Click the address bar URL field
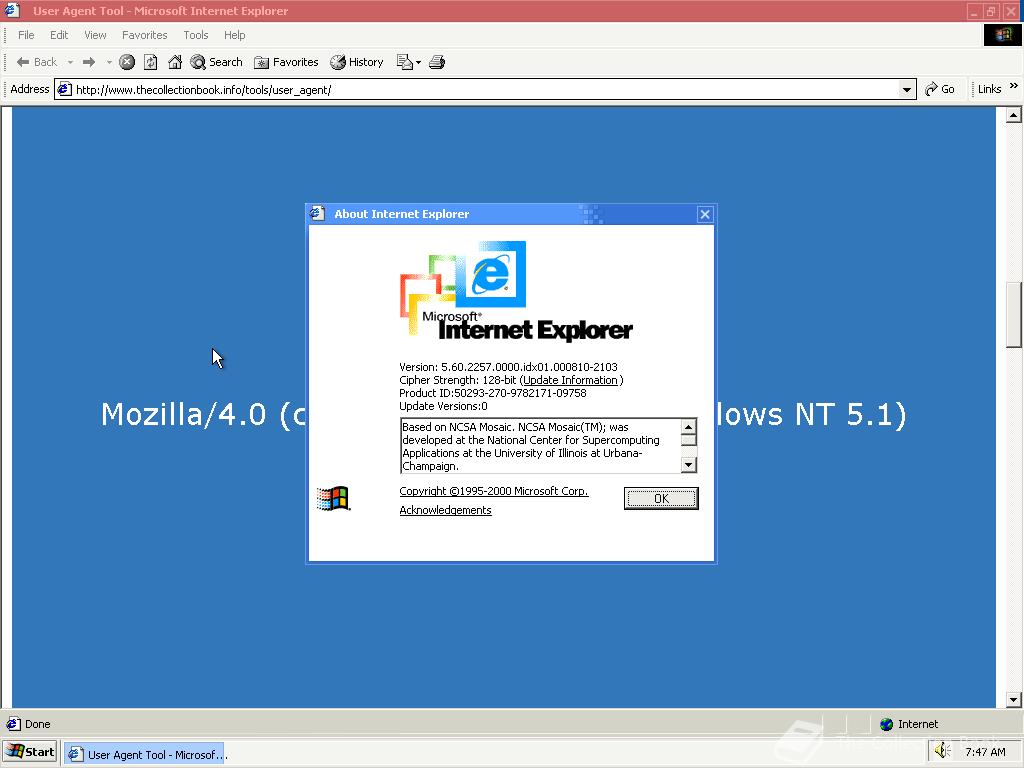Viewport: 1024px width, 768px height. coord(483,89)
